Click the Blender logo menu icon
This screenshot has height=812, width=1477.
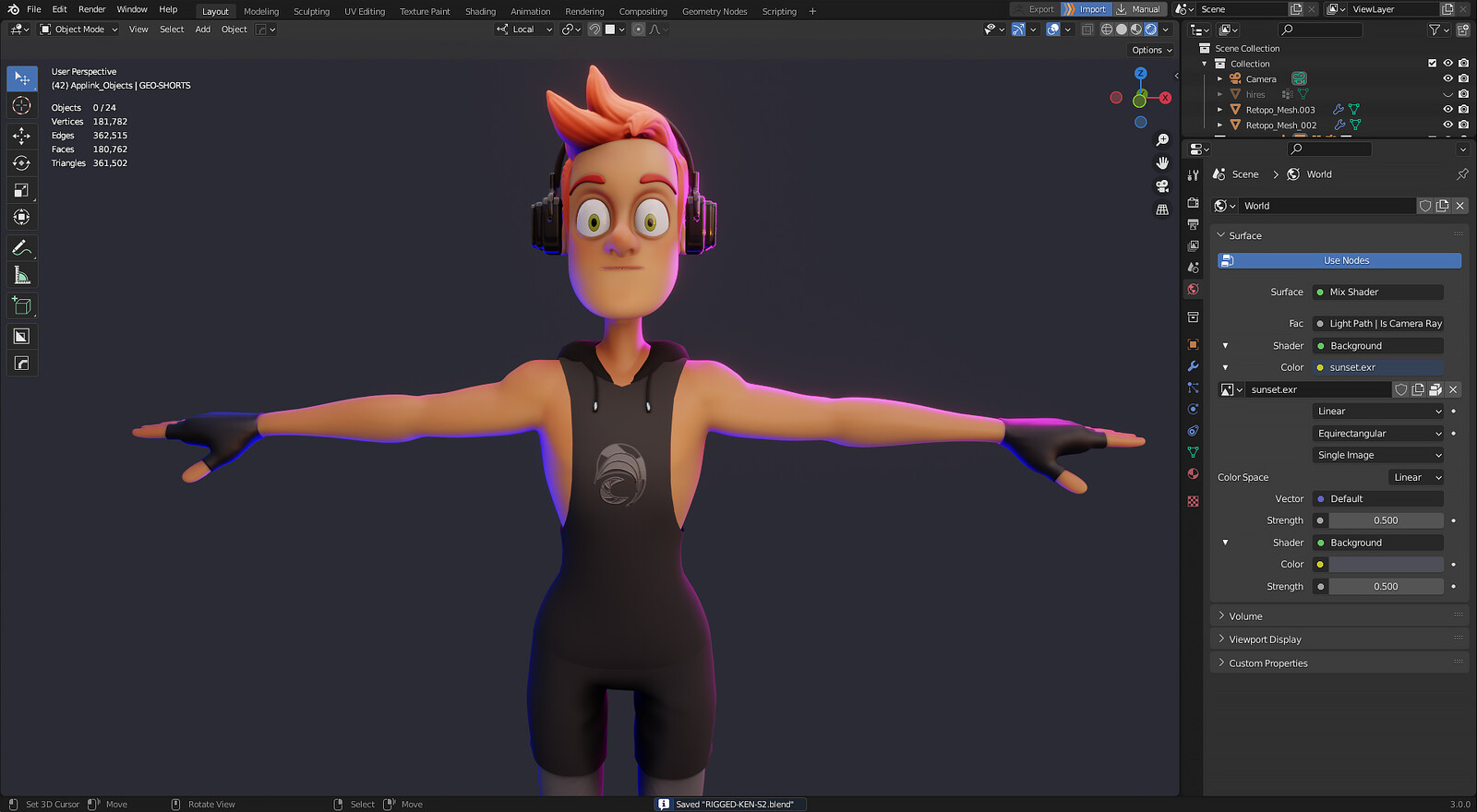click(x=13, y=9)
